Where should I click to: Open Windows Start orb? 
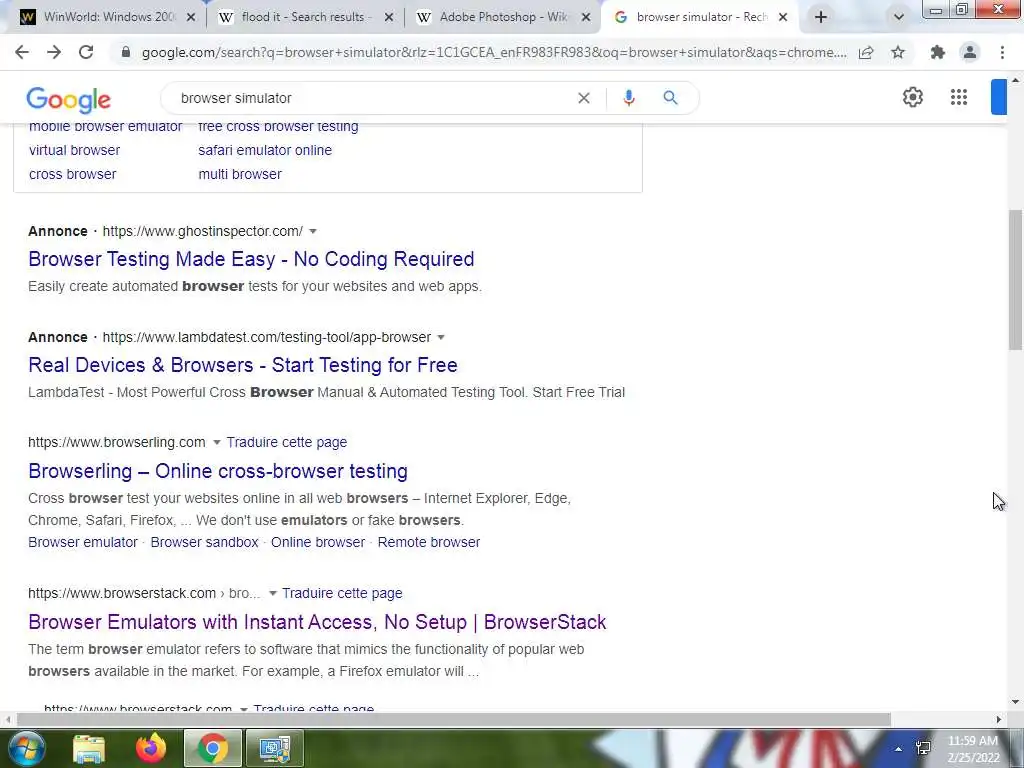(26, 748)
